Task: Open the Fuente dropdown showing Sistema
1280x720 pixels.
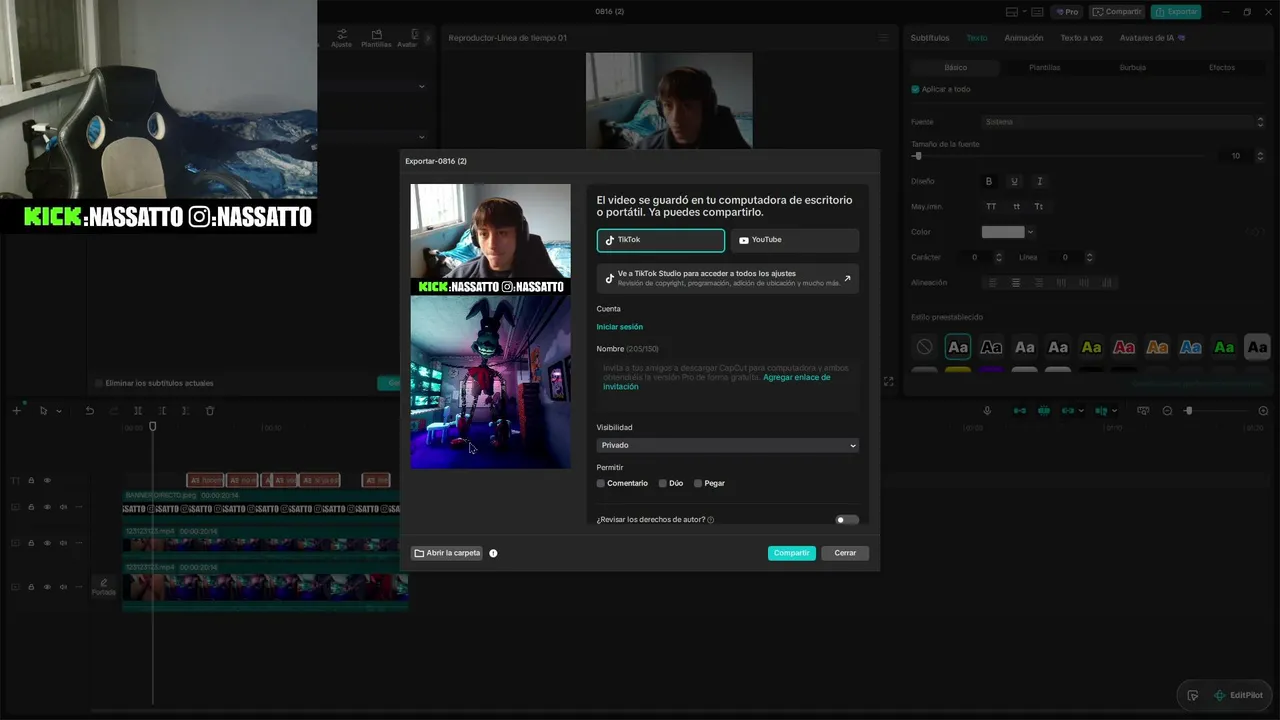Action: click(x=1124, y=122)
